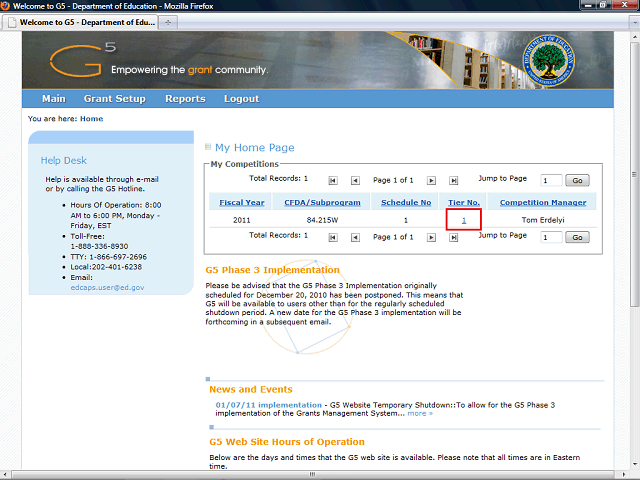The width and height of the screenshot is (640, 480).
Task: Open the edcaps.user@ed.gov email link
Action: click(107, 287)
